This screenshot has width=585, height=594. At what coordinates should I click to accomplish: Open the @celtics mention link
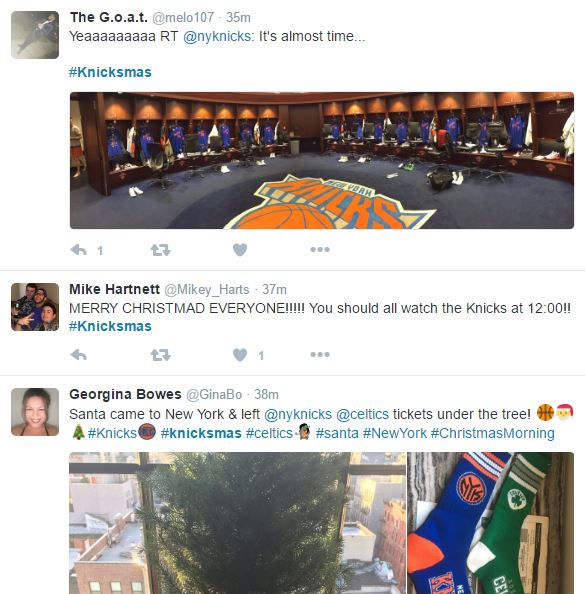pyautogui.click(x=363, y=414)
